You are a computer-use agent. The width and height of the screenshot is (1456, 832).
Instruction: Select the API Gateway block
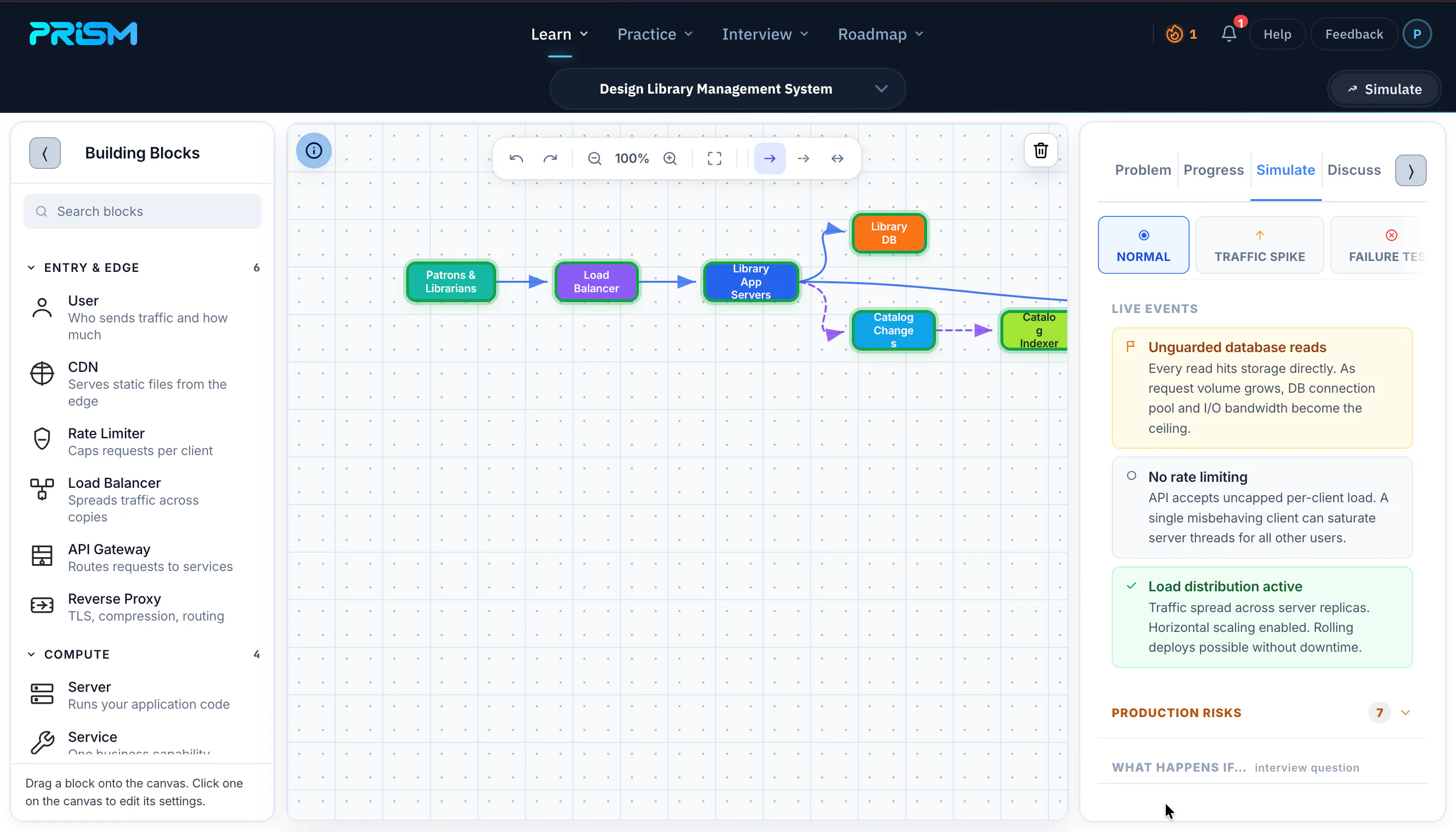(142, 557)
